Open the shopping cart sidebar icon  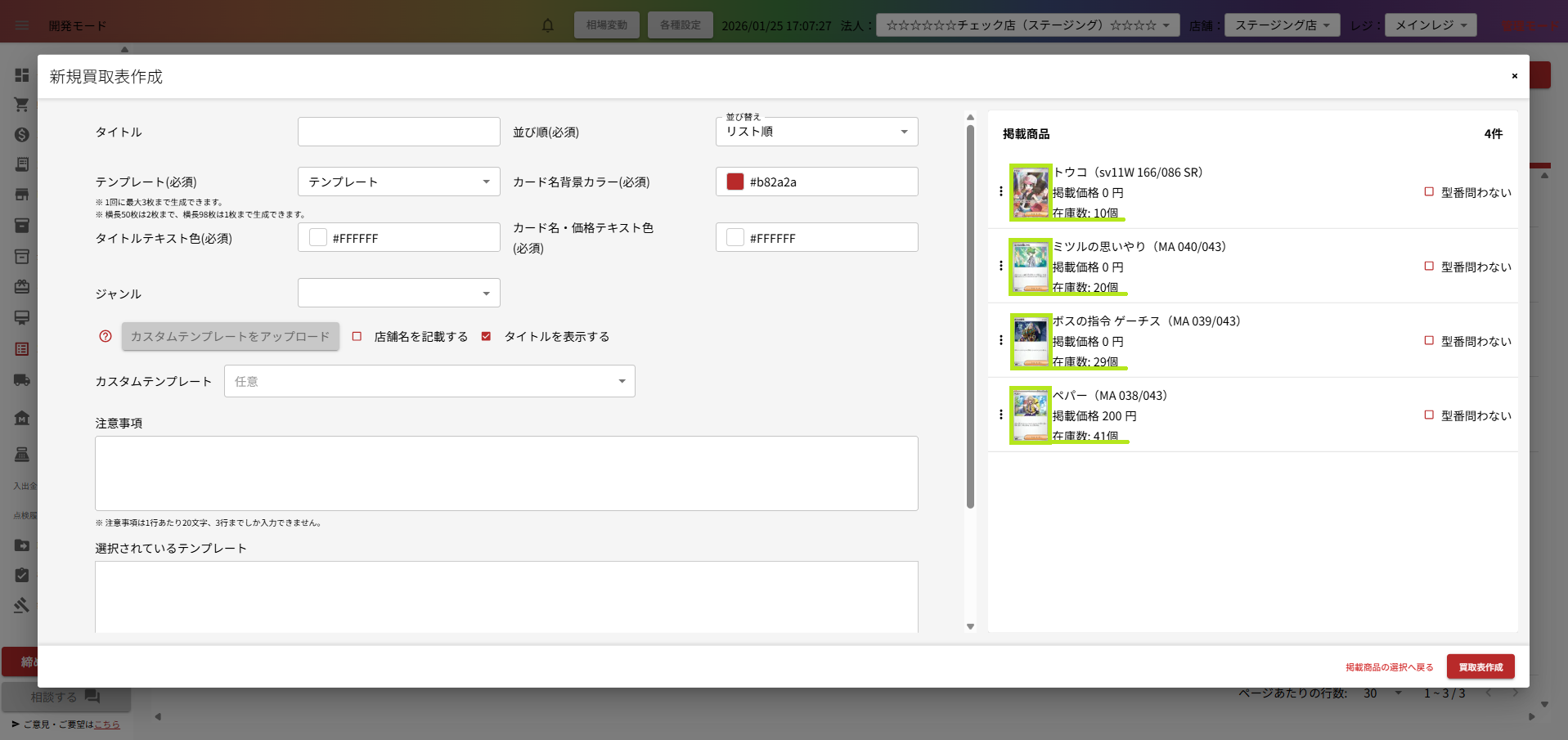pyautogui.click(x=22, y=105)
